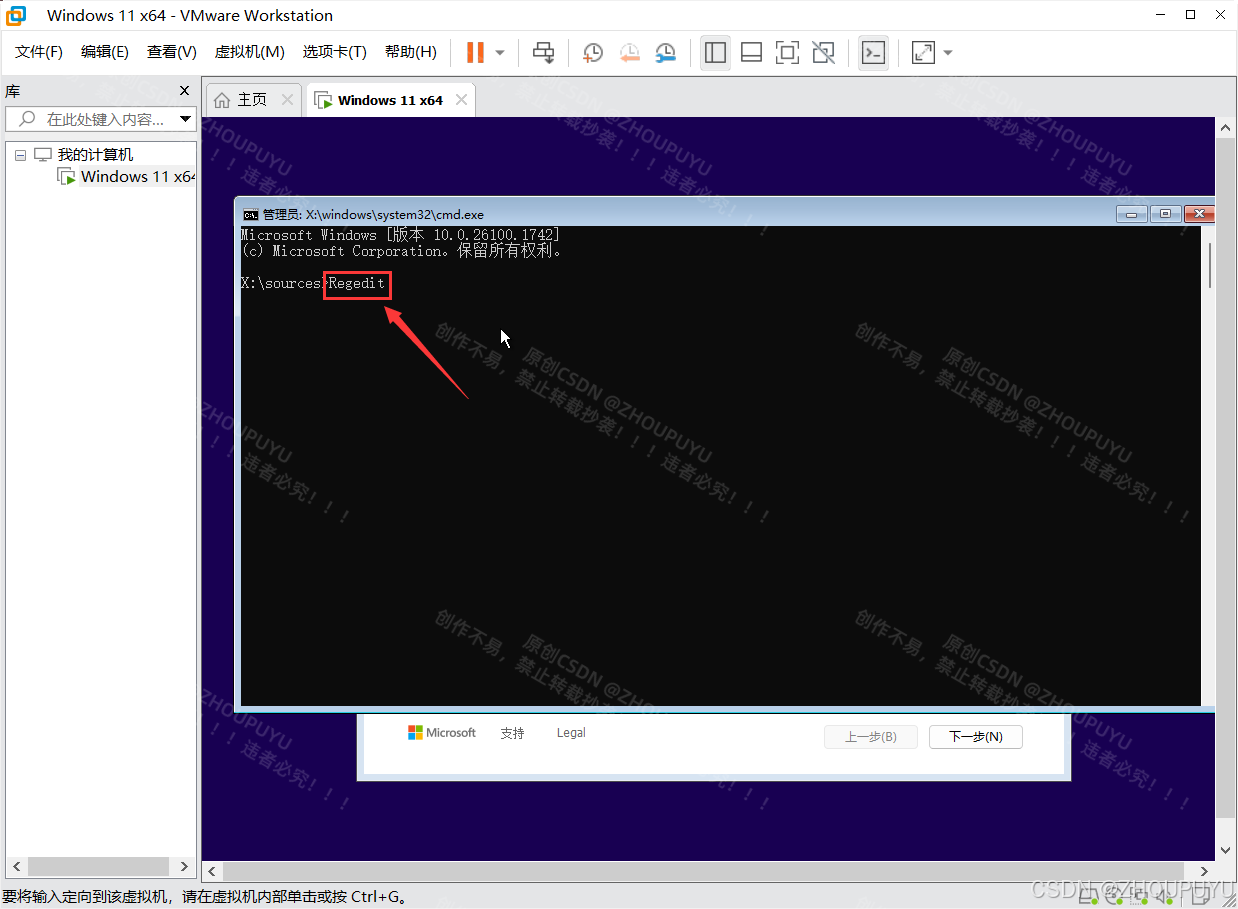The height and width of the screenshot is (909, 1238).
Task: Click the VM view scroll down arrow
Action: (x=1227, y=850)
